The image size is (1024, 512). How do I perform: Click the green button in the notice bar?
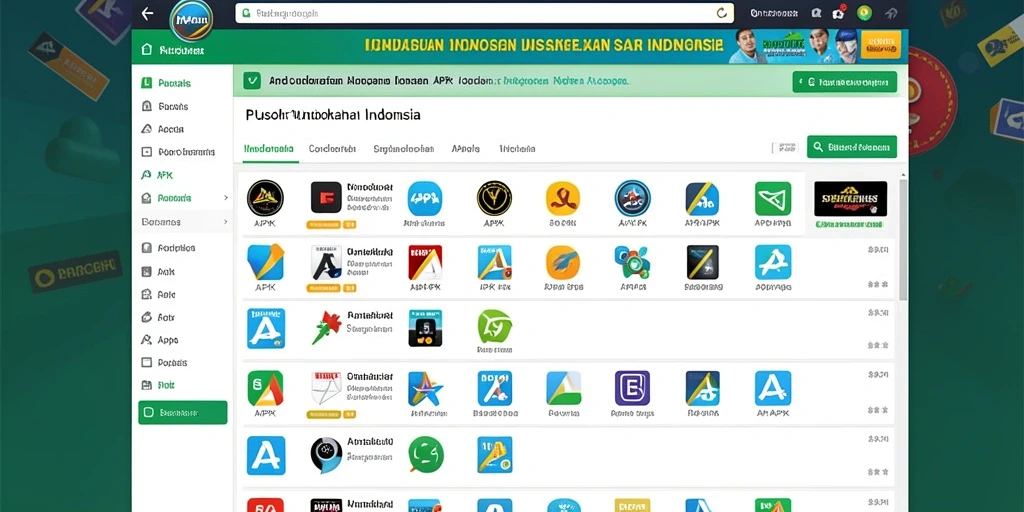coord(844,82)
